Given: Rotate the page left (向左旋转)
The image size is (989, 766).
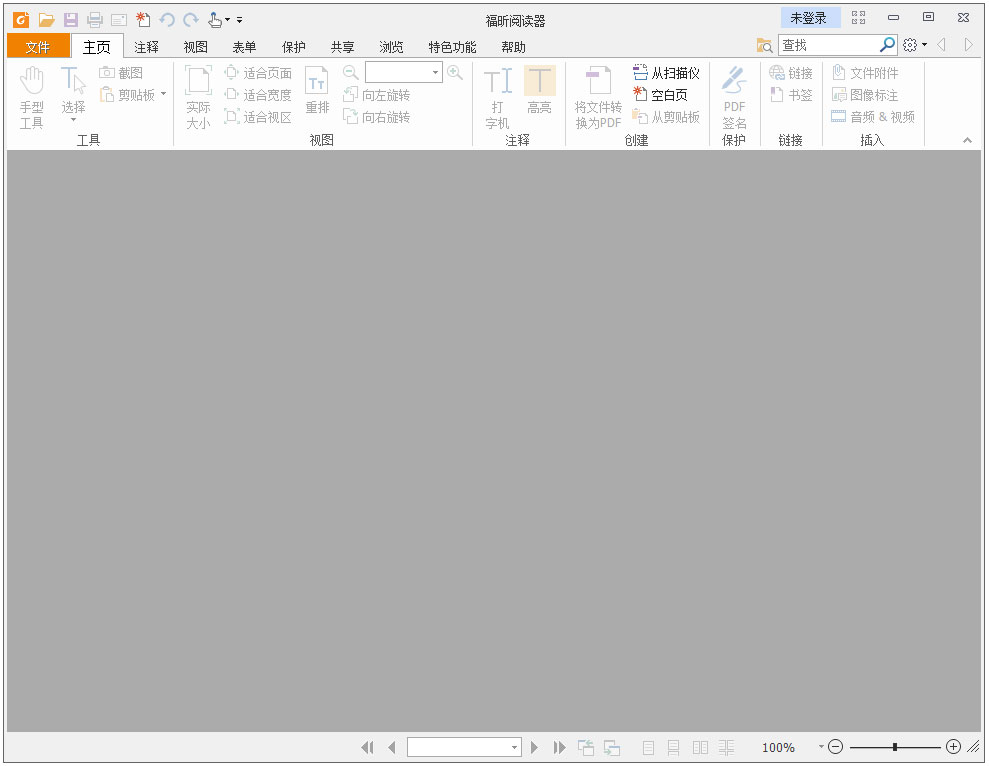Looking at the screenshot, I should 381,94.
